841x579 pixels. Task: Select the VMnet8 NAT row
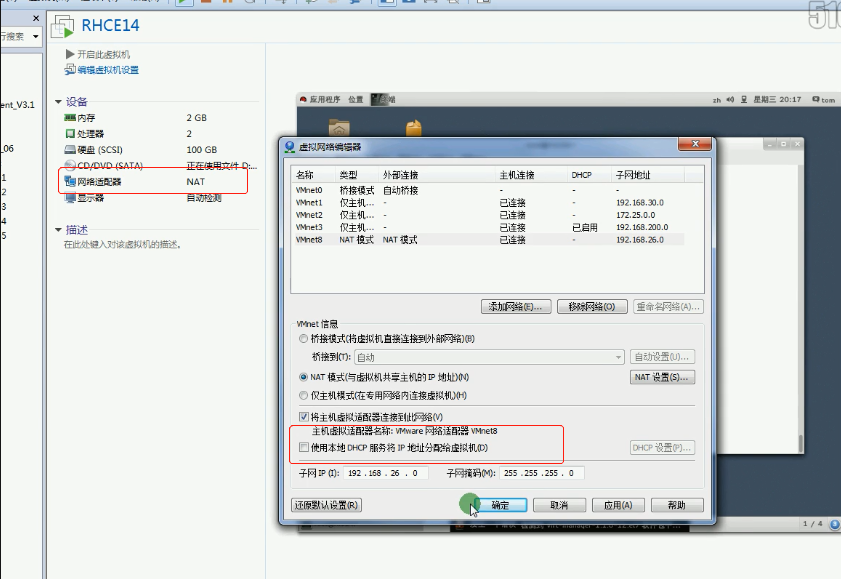click(x=489, y=240)
